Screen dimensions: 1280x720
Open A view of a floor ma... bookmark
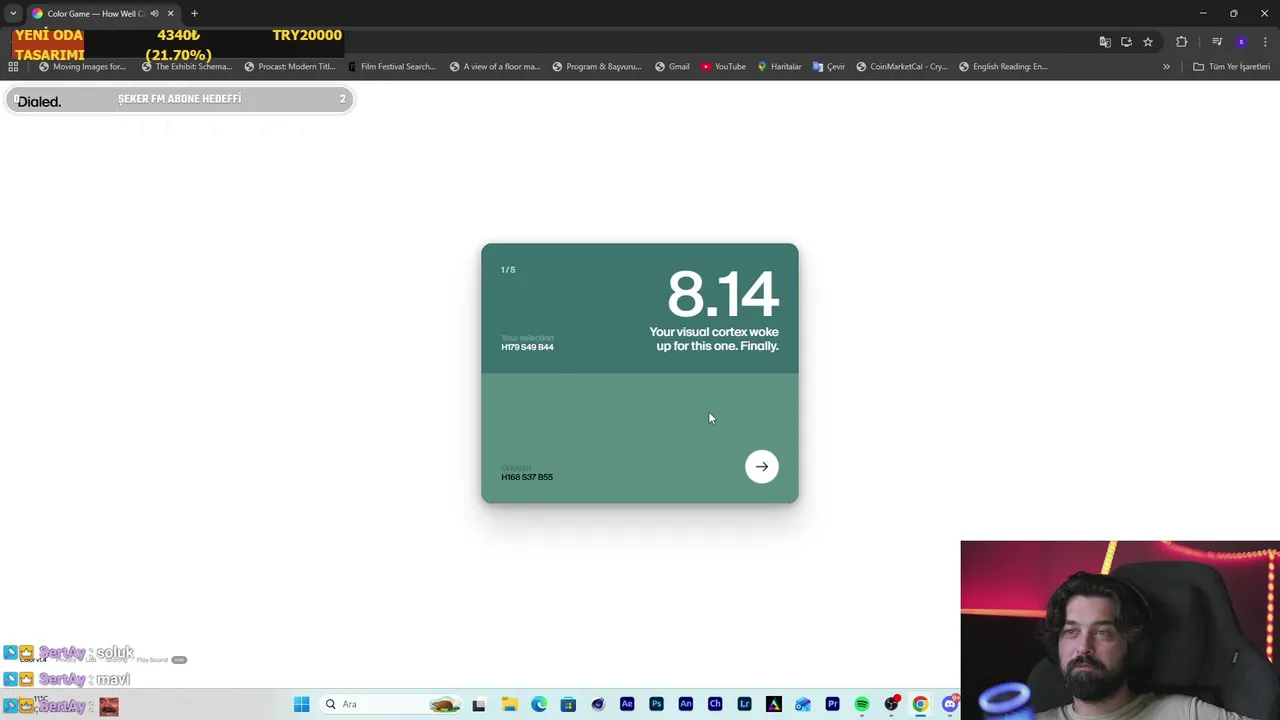click(x=495, y=67)
